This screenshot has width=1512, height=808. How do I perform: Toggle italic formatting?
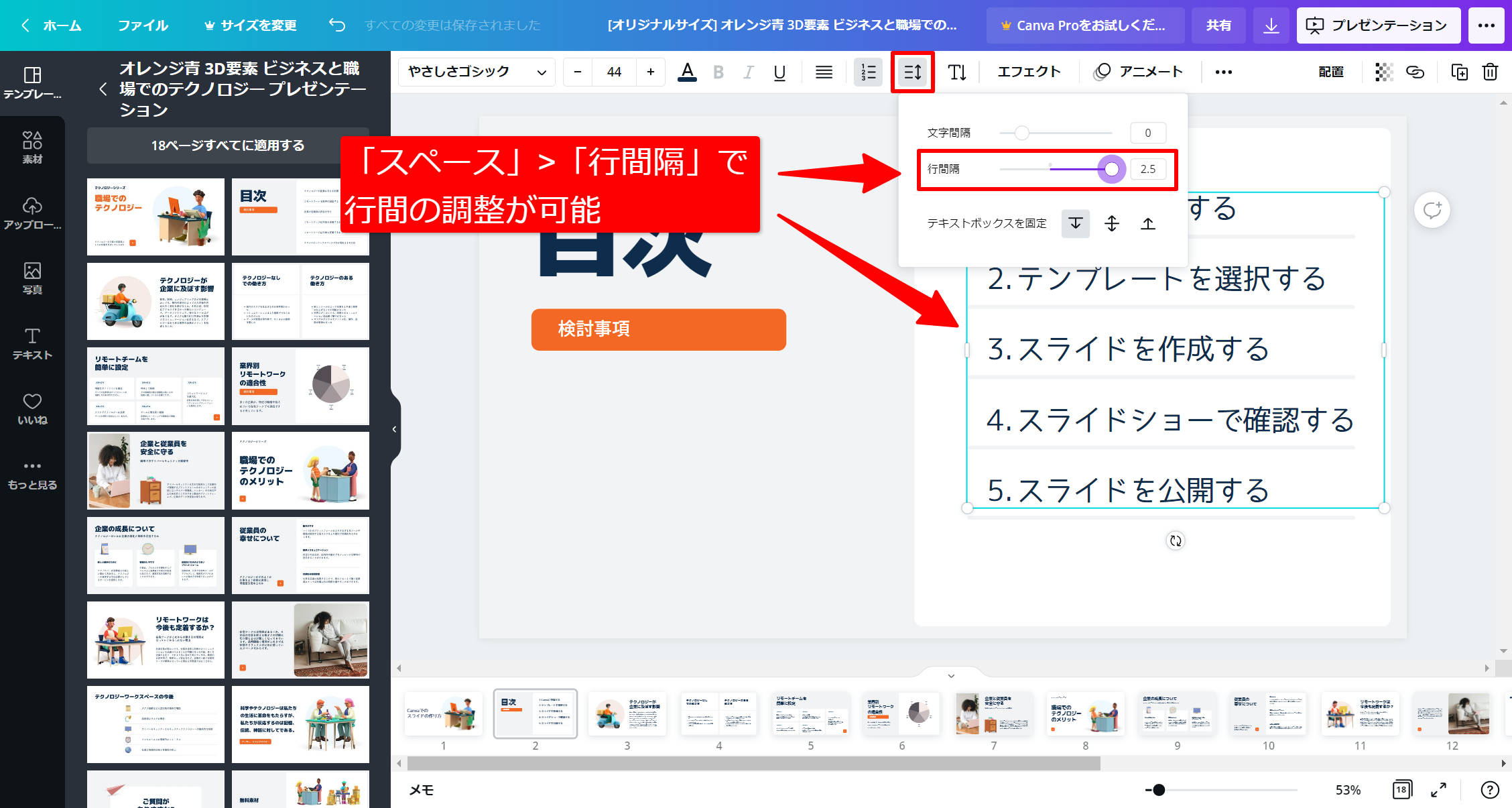click(x=749, y=72)
